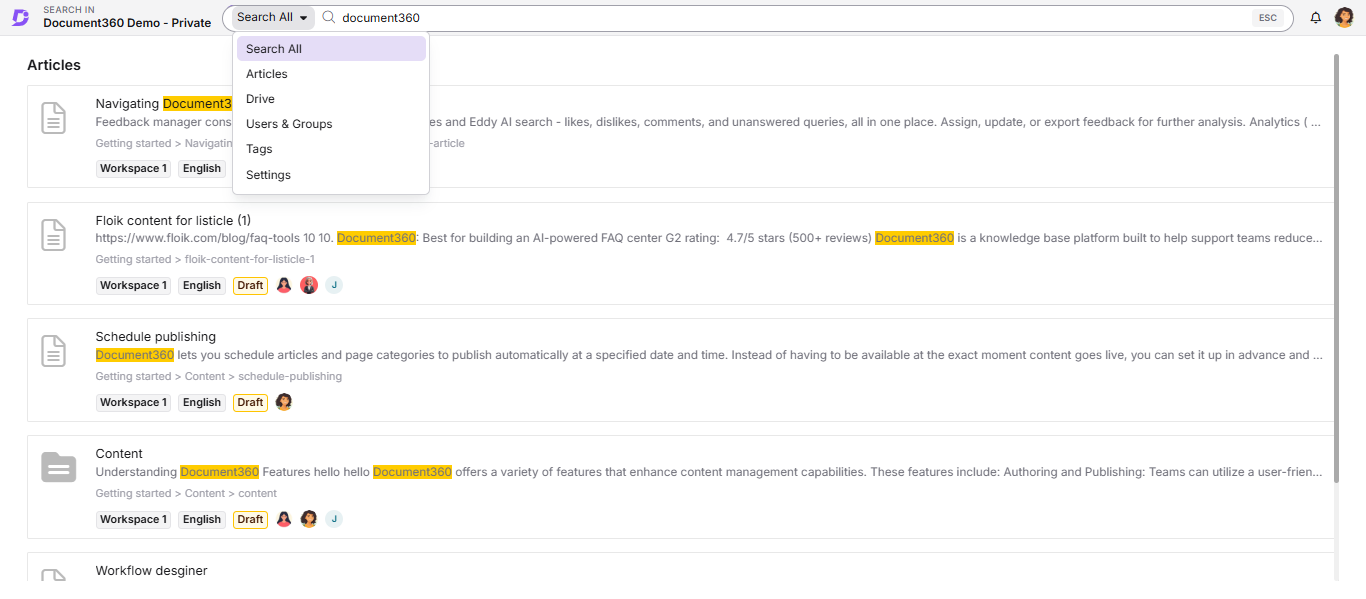The height and width of the screenshot is (599, 1366).
Task: Open the Content category result title
Action: 119,454
